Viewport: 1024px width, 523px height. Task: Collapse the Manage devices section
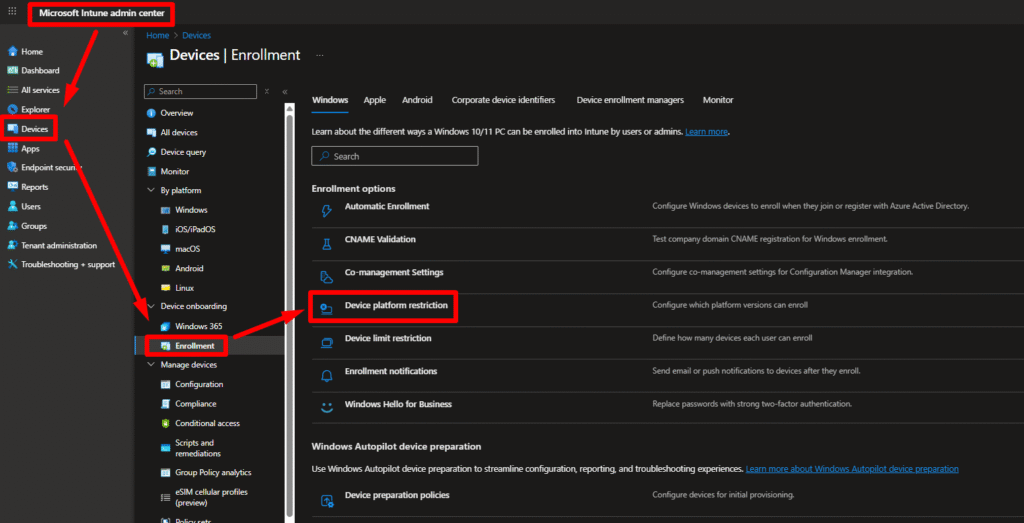click(151, 364)
